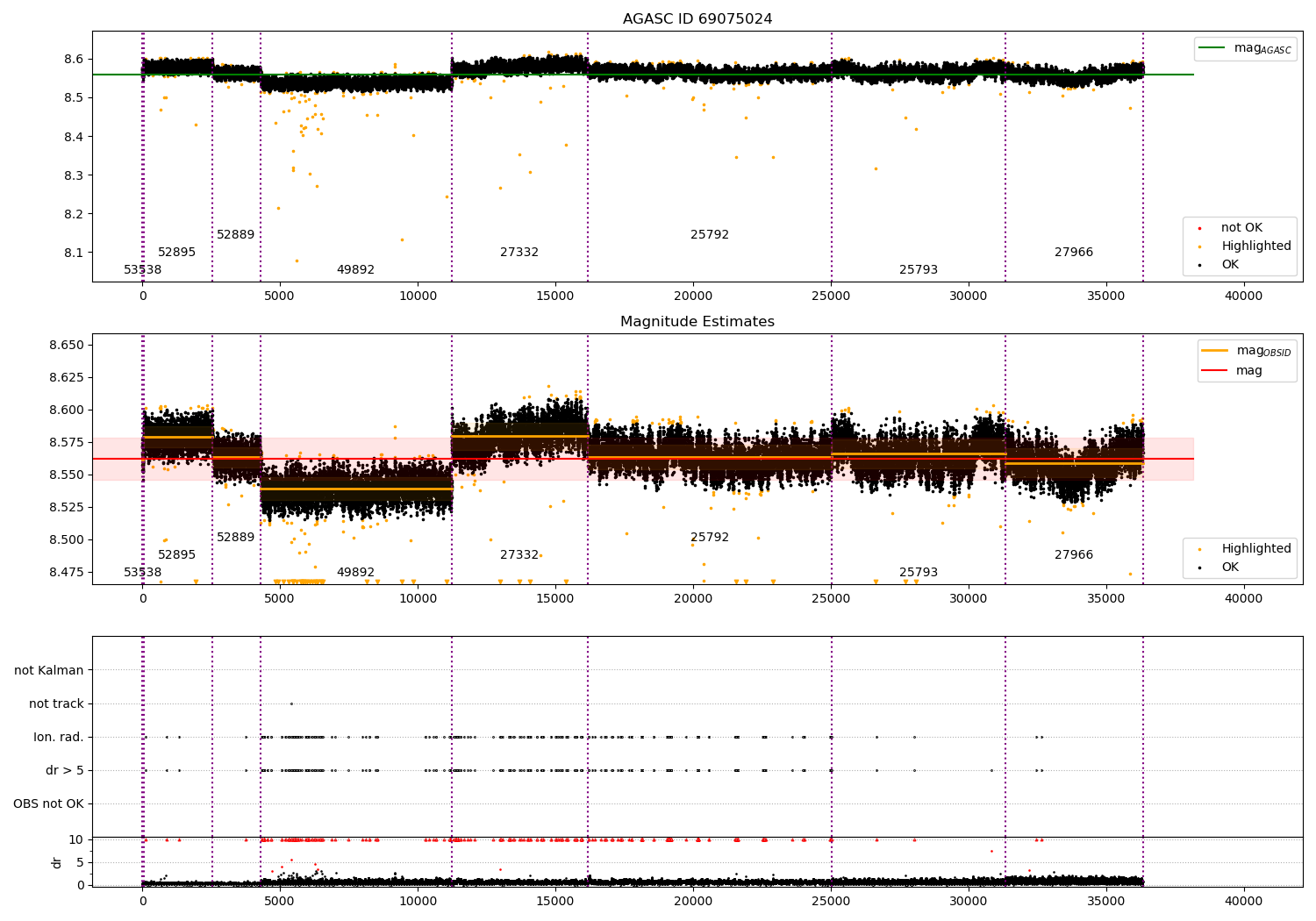
Task: Click the plot title 'AGASC ID 69075024'
Action: [697, 19]
